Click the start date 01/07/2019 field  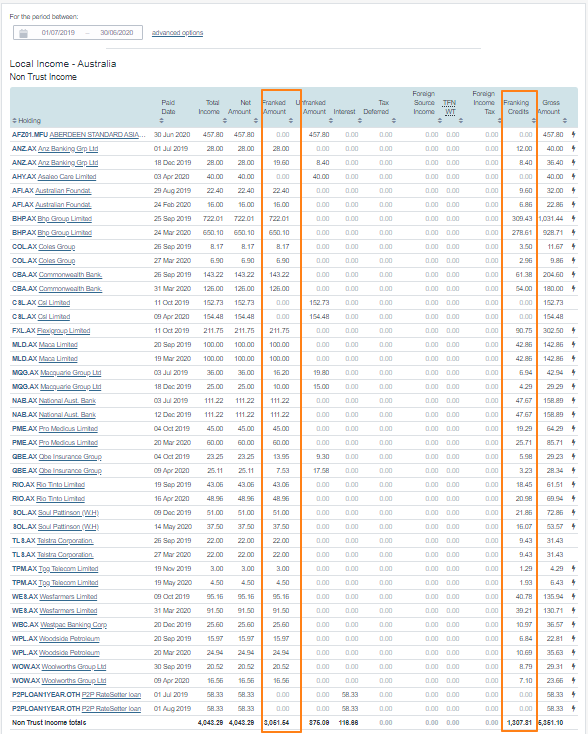(58, 33)
